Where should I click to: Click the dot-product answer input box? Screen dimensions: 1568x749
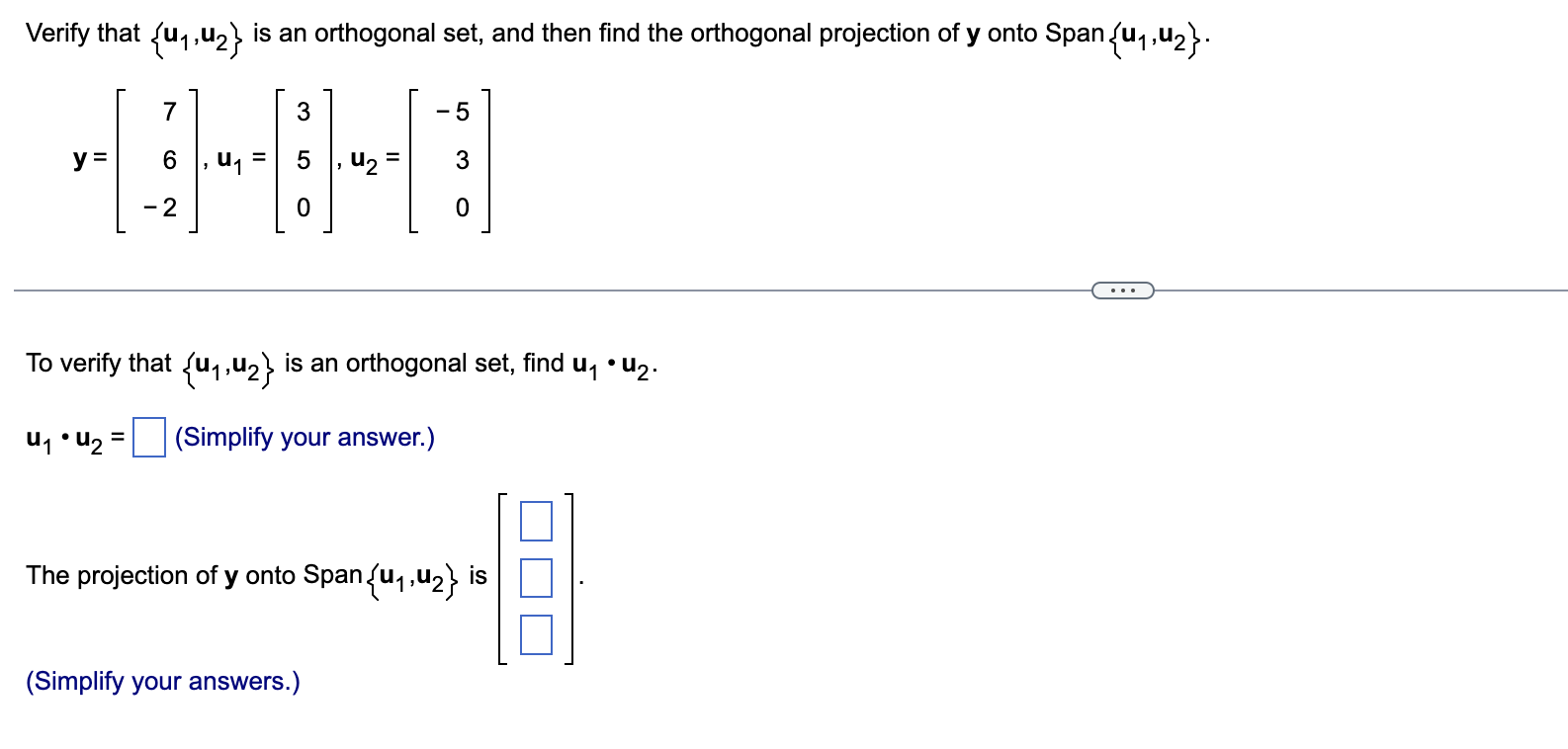(x=148, y=437)
